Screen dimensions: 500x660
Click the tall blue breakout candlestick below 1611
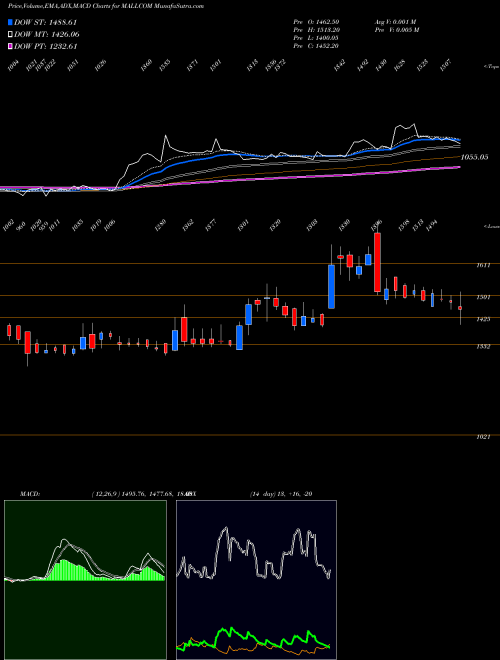coord(332,287)
